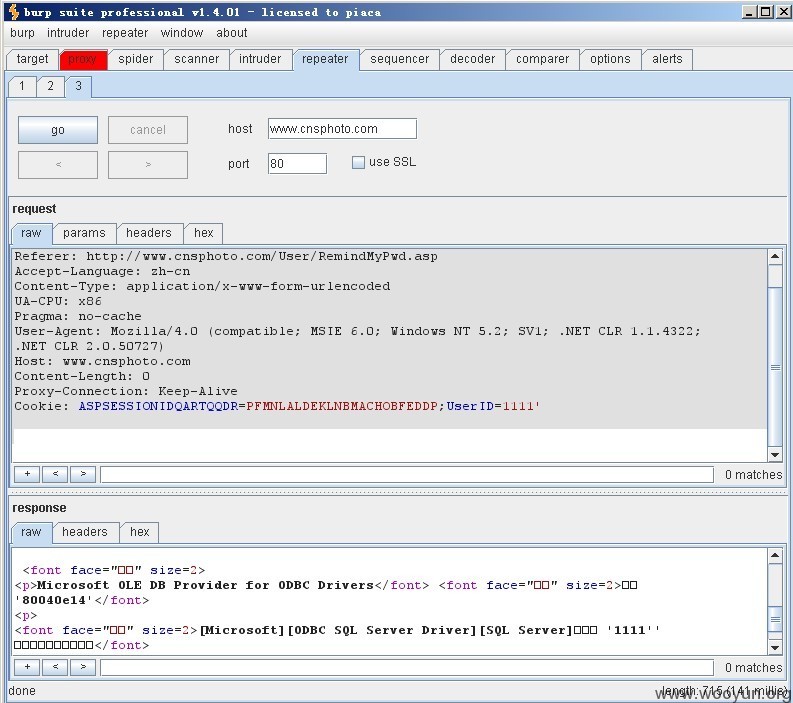Image resolution: width=793 pixels, height=703 pixels.
Task: Click the response scrollbar down arrow
Action: pos(774,647)
